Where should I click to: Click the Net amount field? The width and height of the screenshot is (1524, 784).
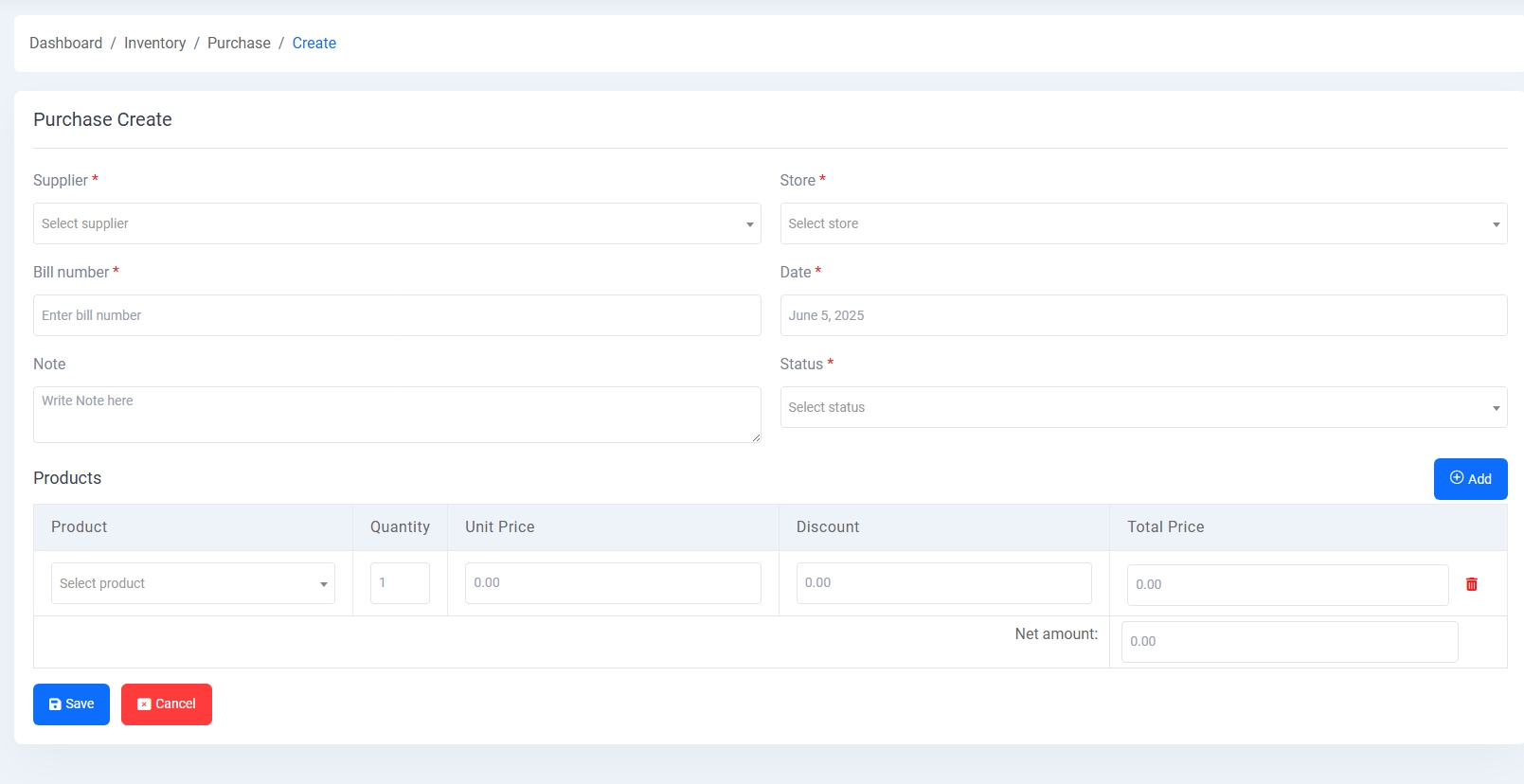coord(1289,642)
